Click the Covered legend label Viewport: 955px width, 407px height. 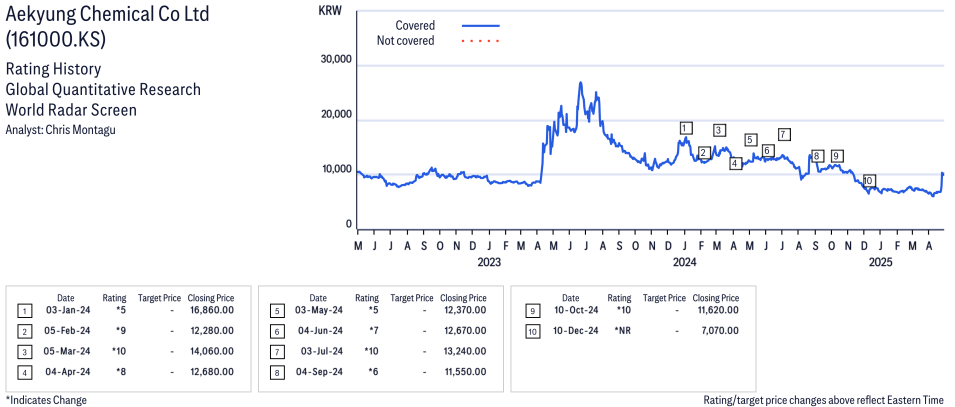(415, 26)
